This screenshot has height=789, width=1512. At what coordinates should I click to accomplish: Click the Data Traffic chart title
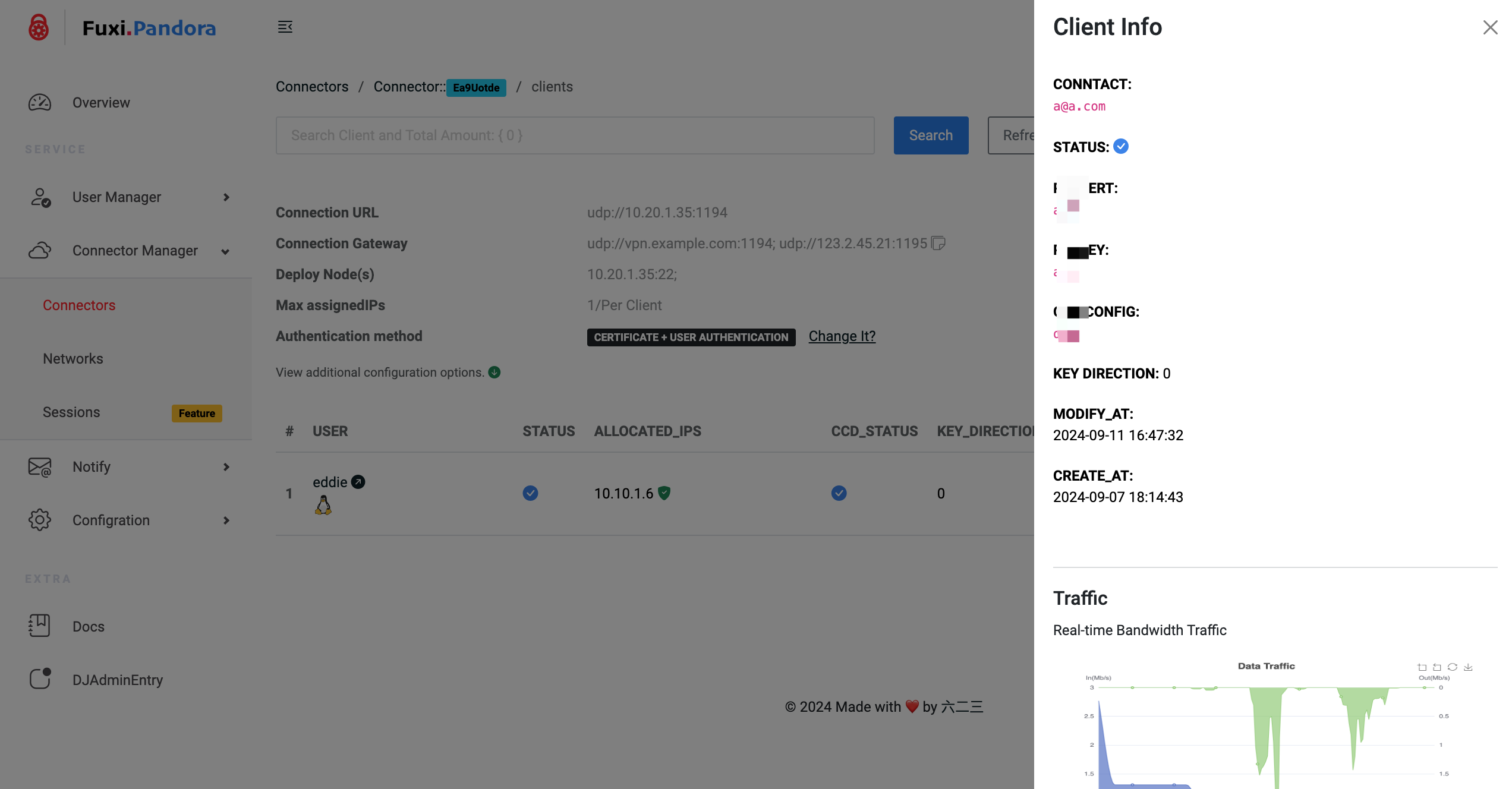[x=1266, y=666]
